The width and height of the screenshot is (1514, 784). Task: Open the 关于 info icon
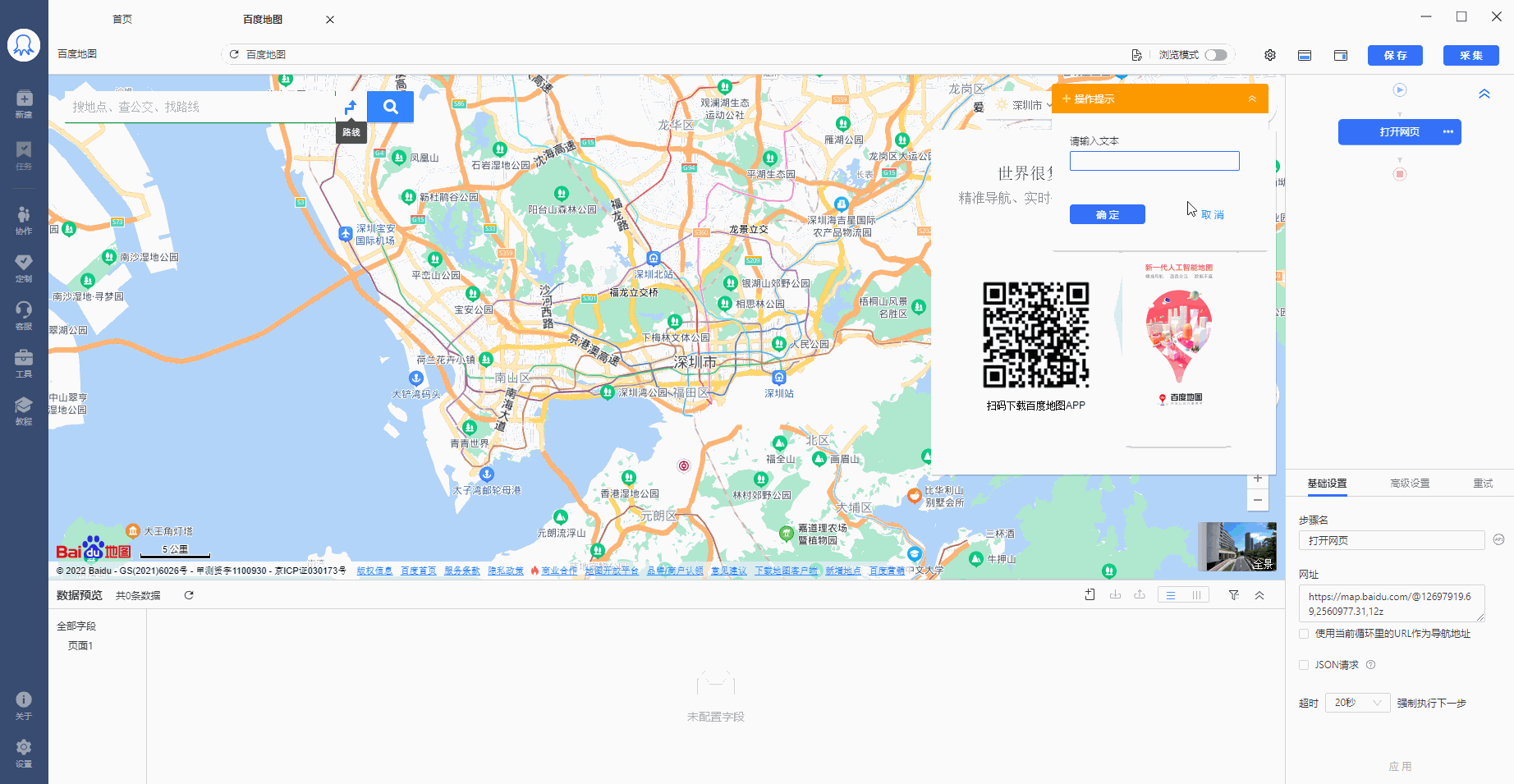(x=24, y=705)
